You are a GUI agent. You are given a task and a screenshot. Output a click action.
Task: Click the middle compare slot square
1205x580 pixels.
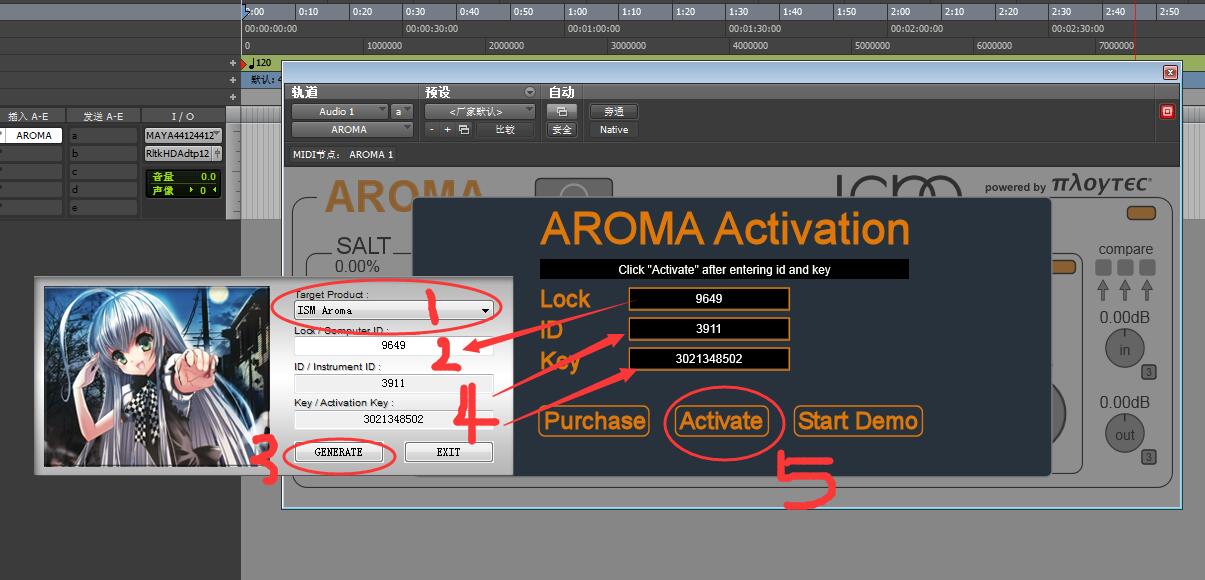point(1125,267)
